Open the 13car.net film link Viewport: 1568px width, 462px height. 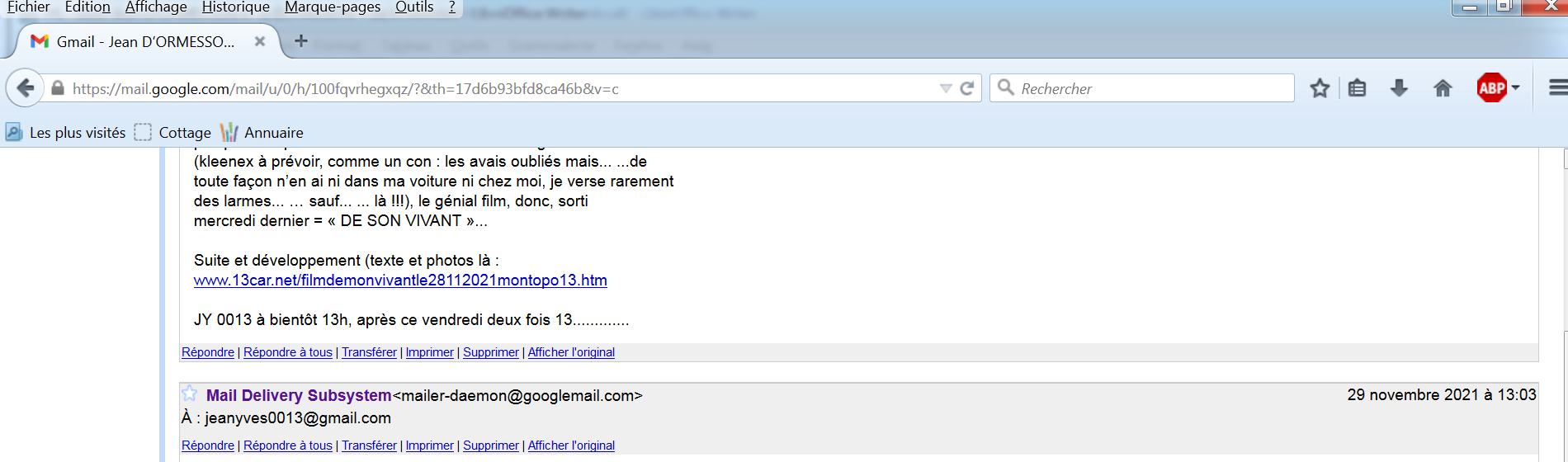(x=400, y=280)
